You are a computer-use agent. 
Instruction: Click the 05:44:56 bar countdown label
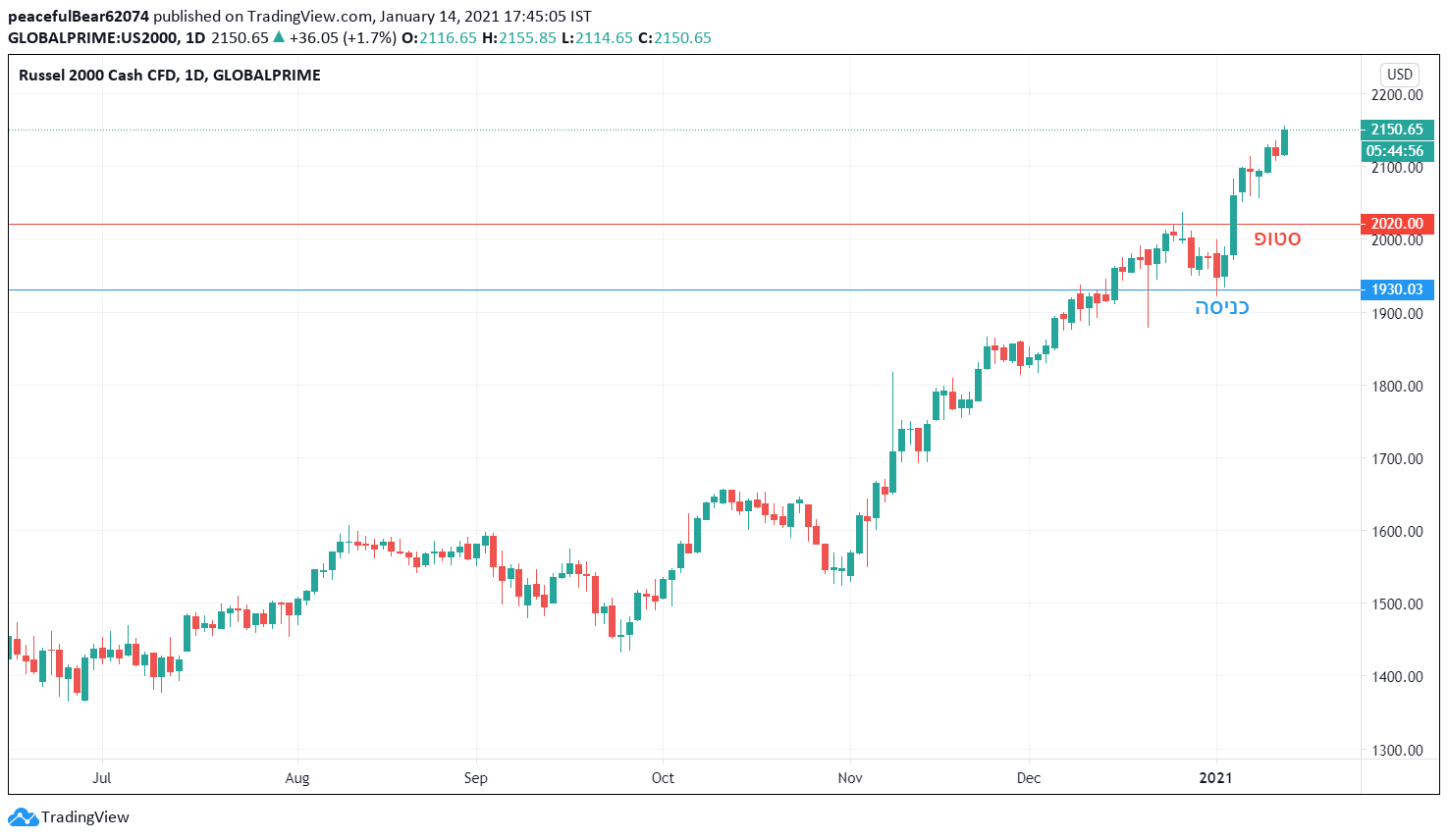[x=1397, y=151]
